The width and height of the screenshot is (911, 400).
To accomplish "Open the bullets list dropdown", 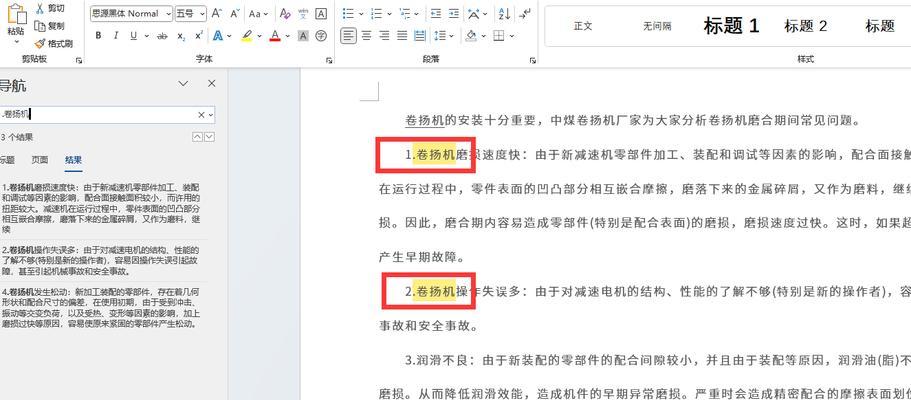I will click(x=361, y=13).
